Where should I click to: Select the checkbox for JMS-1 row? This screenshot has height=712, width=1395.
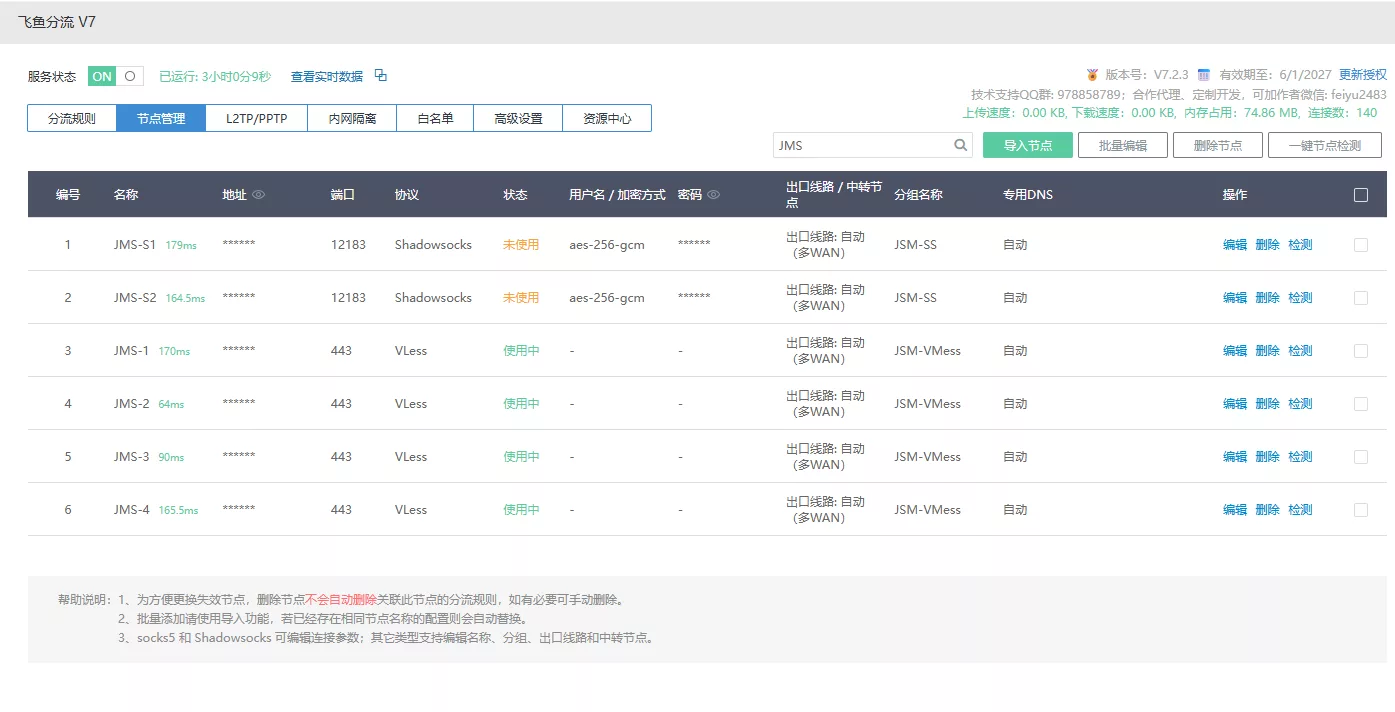[1360, 350]
